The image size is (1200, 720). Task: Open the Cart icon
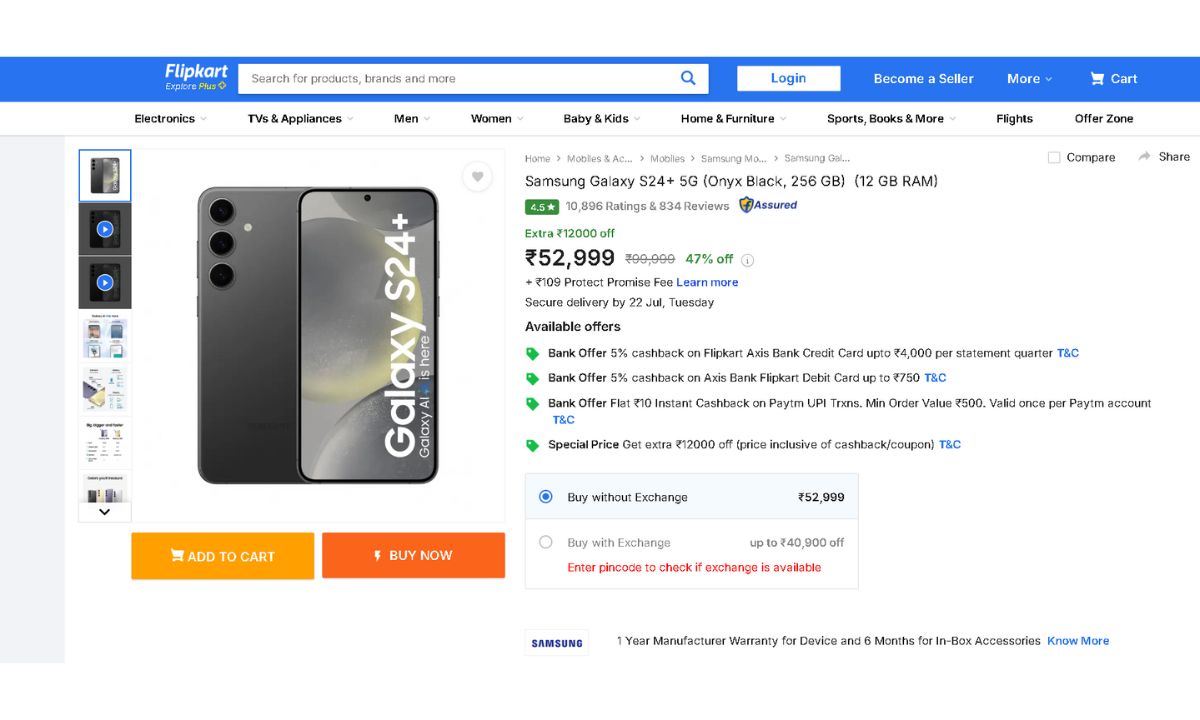pos(1098,79)
